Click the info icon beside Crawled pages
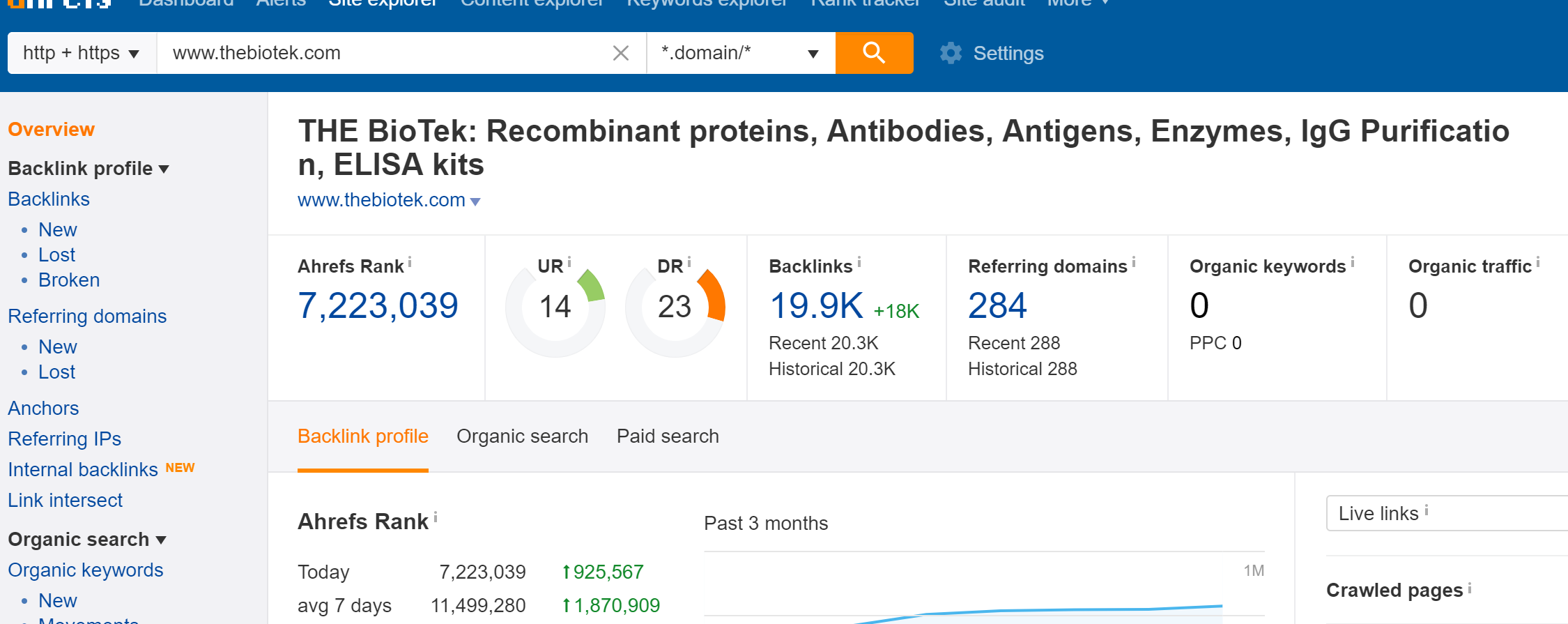The width and height of the screenshot is (1568, 624). click(x=1470, y=588)
